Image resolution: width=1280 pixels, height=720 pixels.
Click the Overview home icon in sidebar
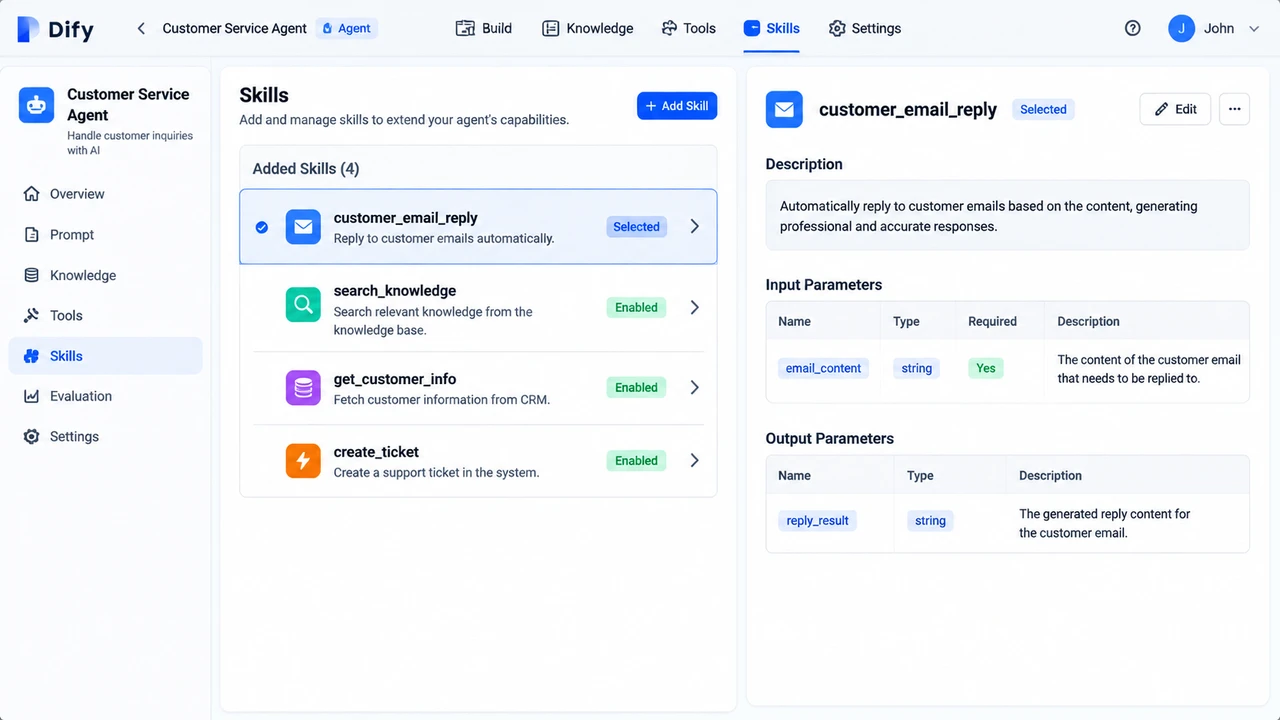[x=32, y=194]
